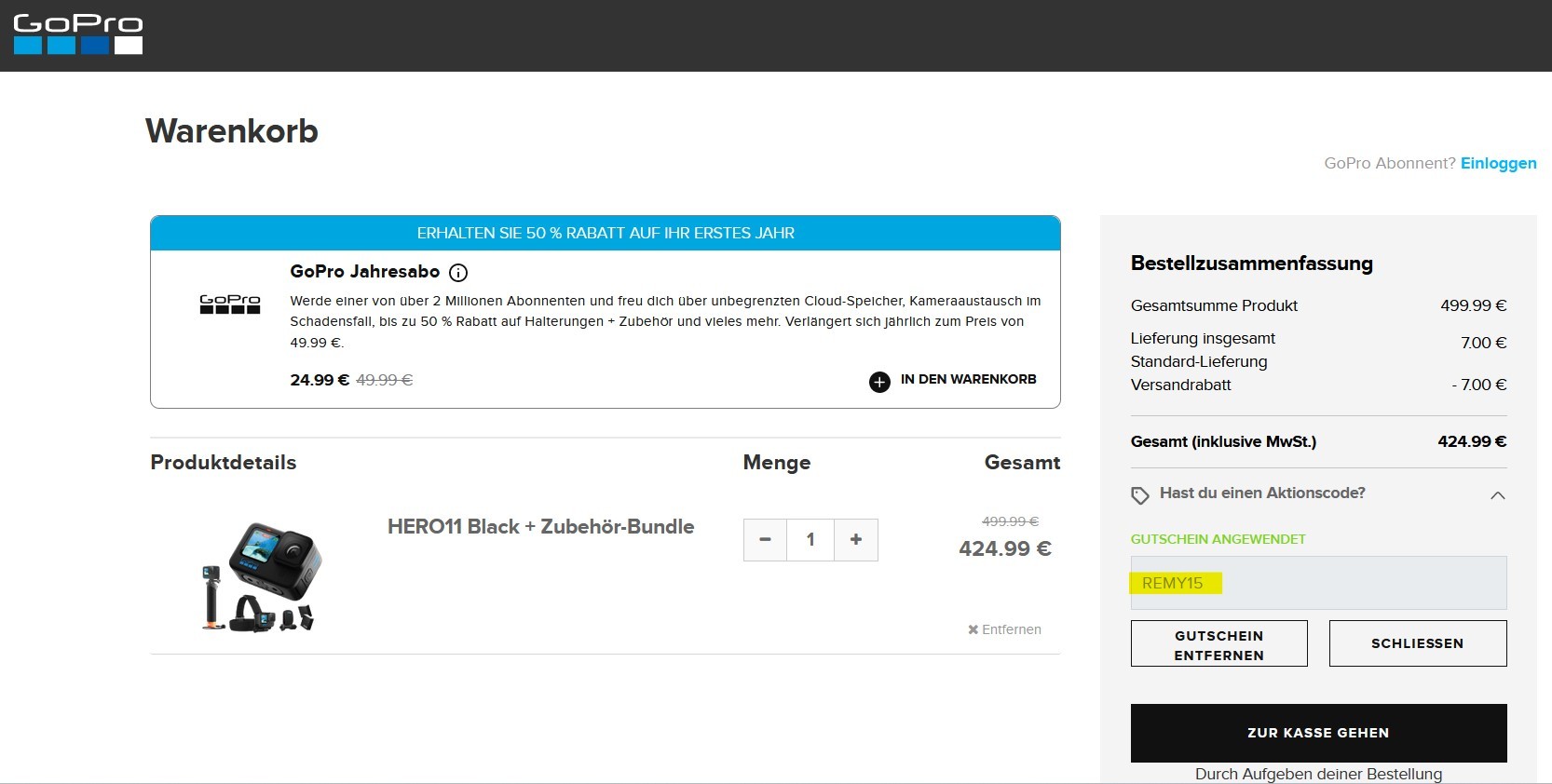Collapse the Aktionscode section chevron
Image resolution: width=1552 pixels, height=784 pixels.
point(1497,495)
